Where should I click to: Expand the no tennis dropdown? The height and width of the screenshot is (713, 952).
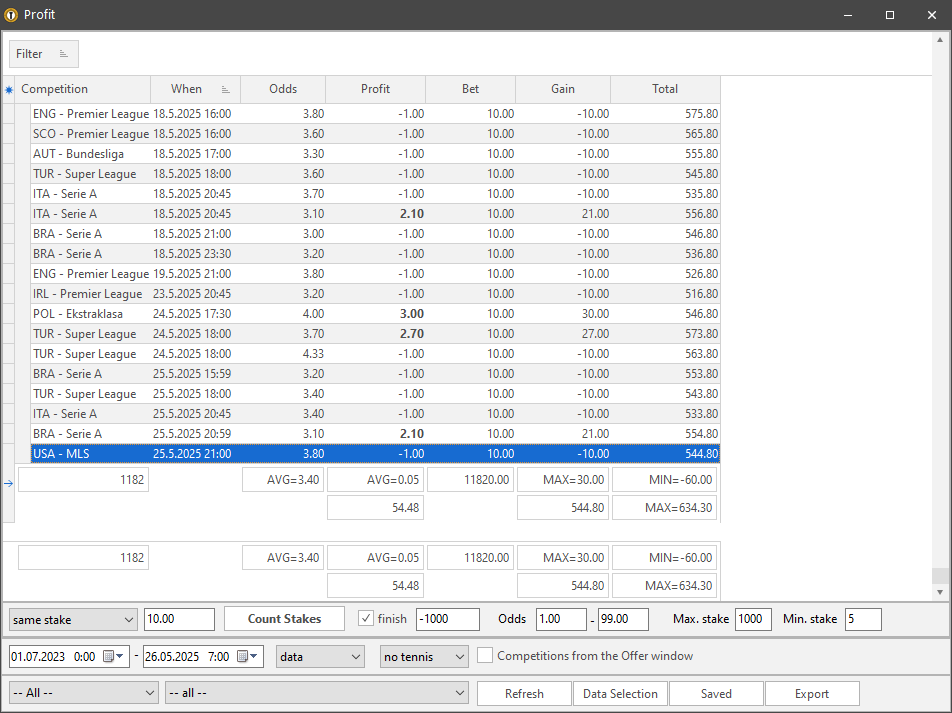point(425,657)
